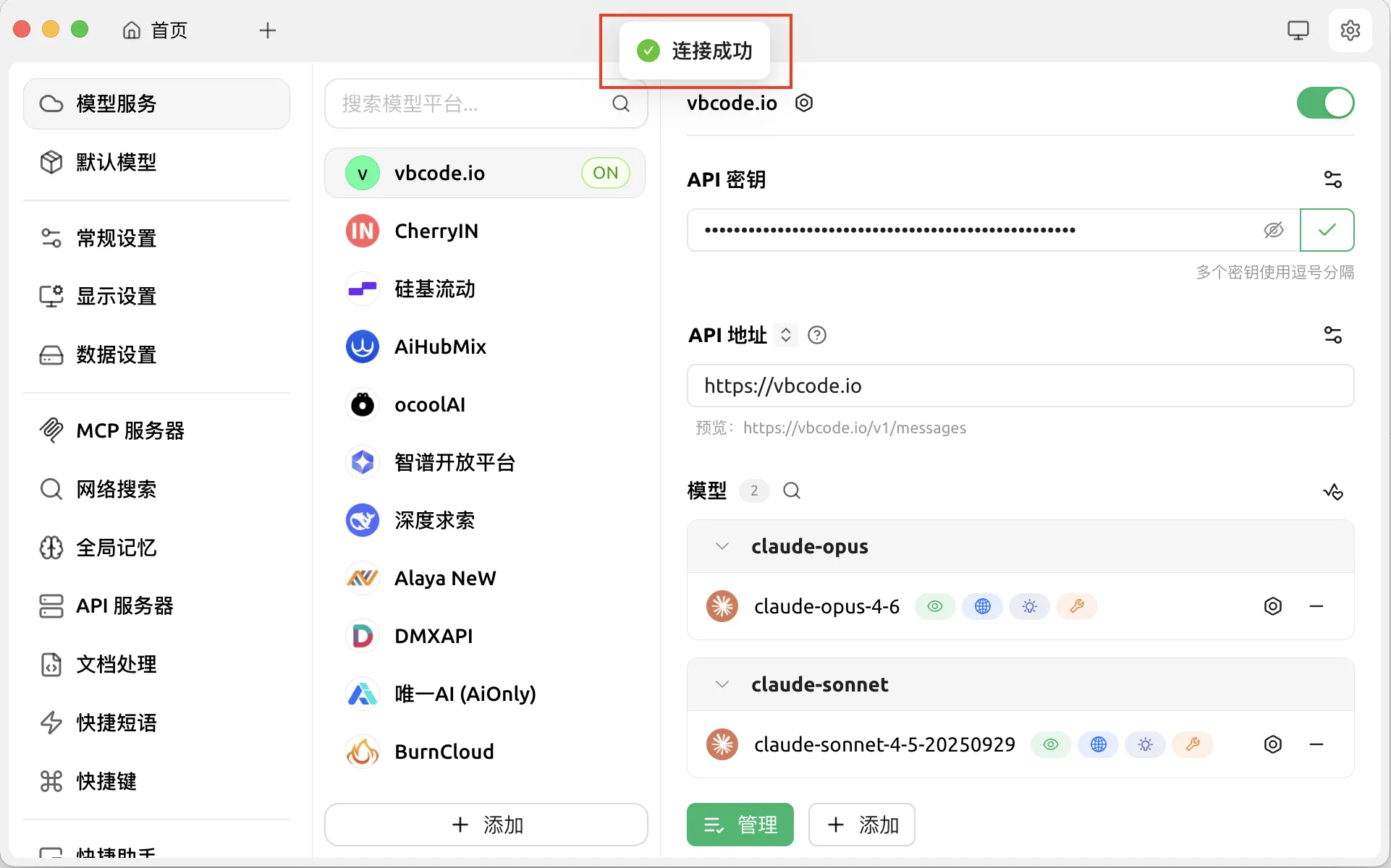Open Default Model settings section

pos(157,162)
